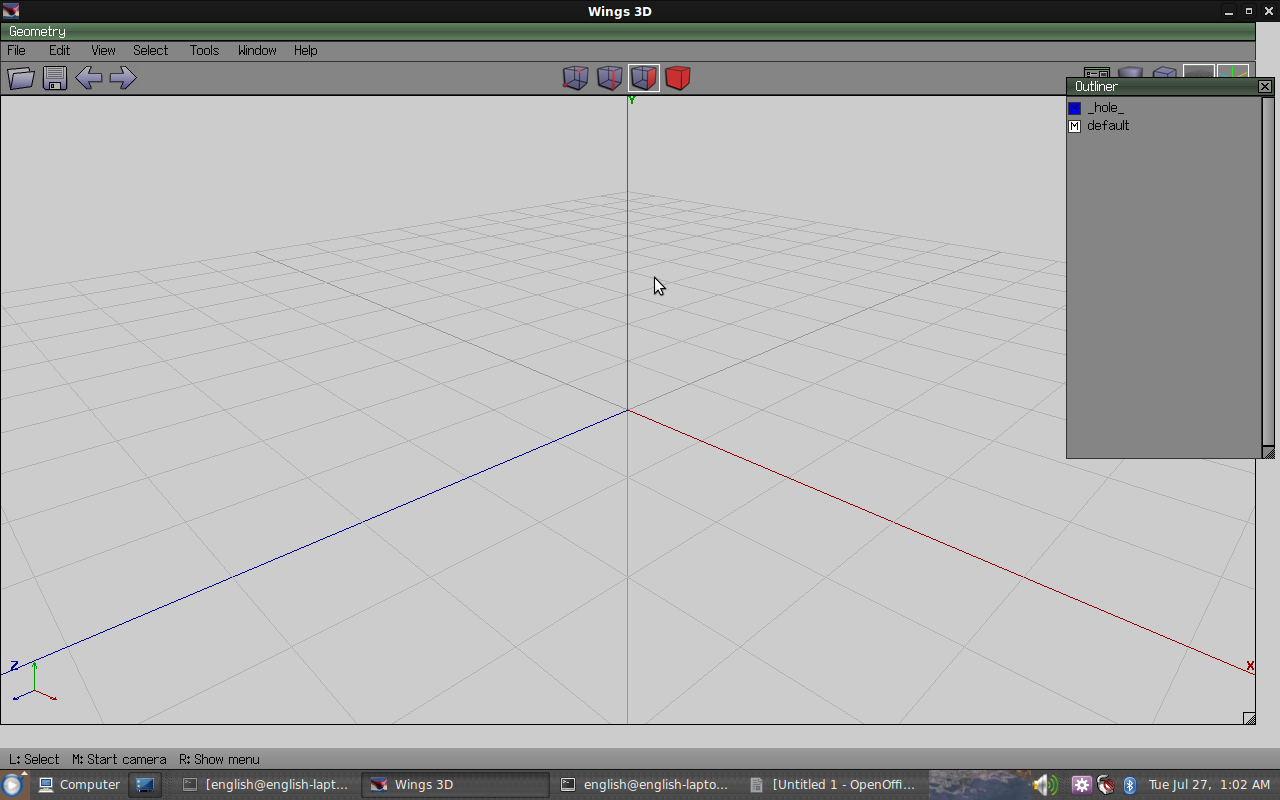Activate face selection mode cube
1280x800 pixels.
(x=643, y=78)
